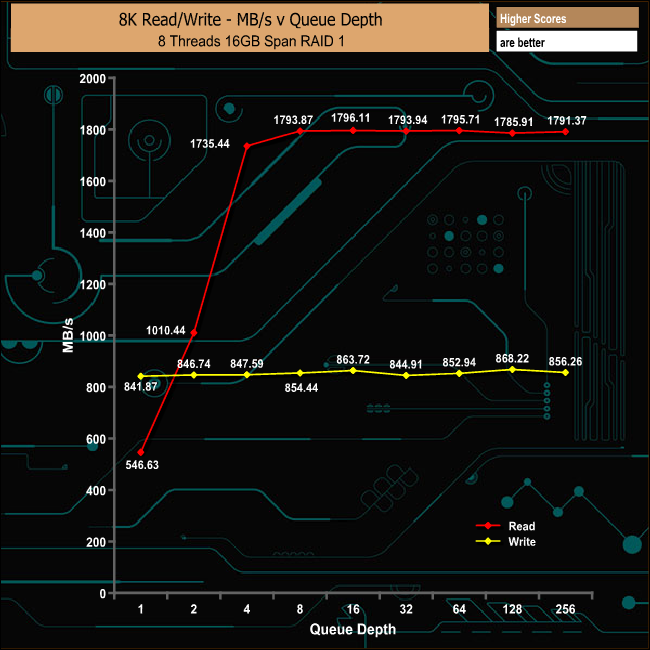
Task: Click the y-axis tick label 1400
Action: [x=93, y=233]
